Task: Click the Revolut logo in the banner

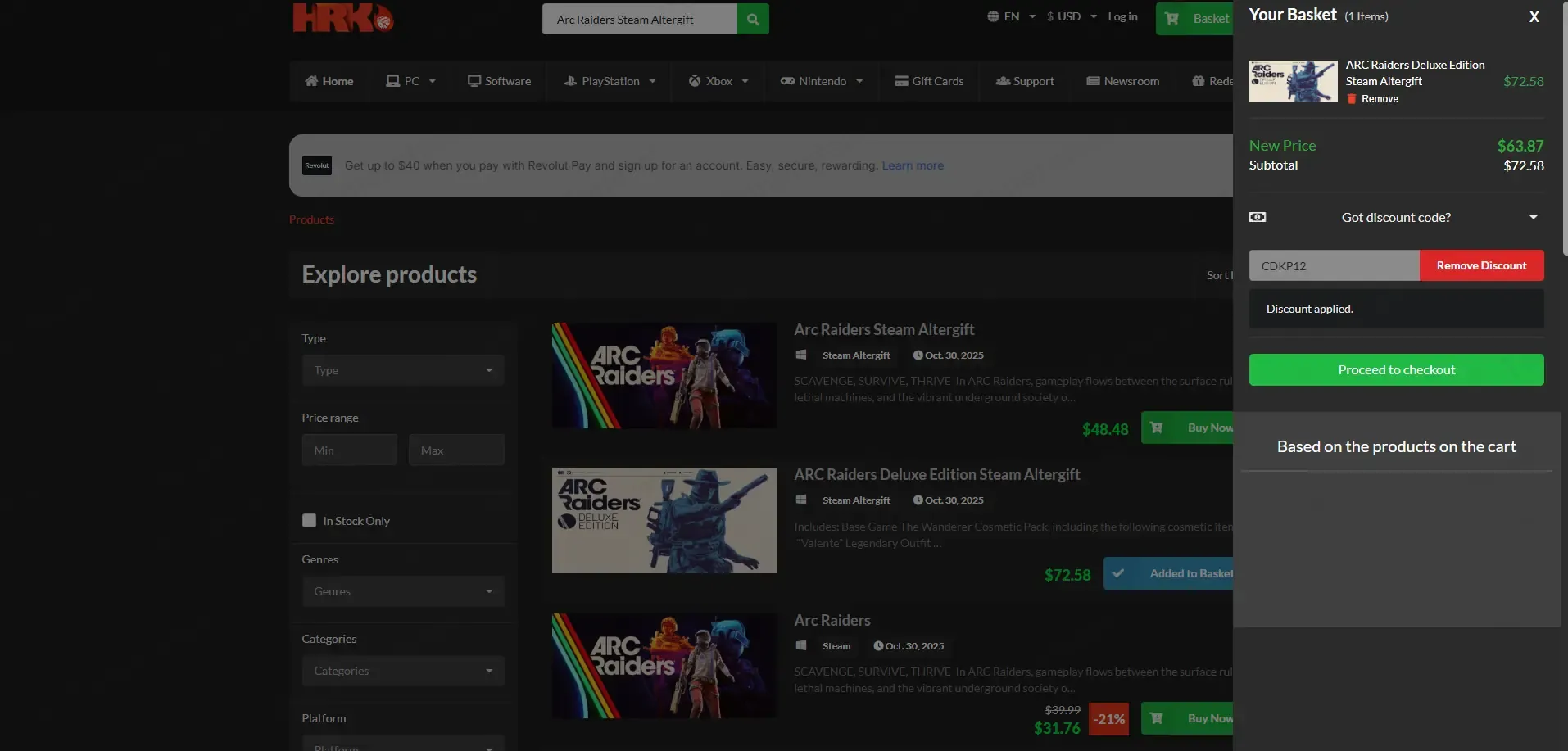Action: click(317, 165)
